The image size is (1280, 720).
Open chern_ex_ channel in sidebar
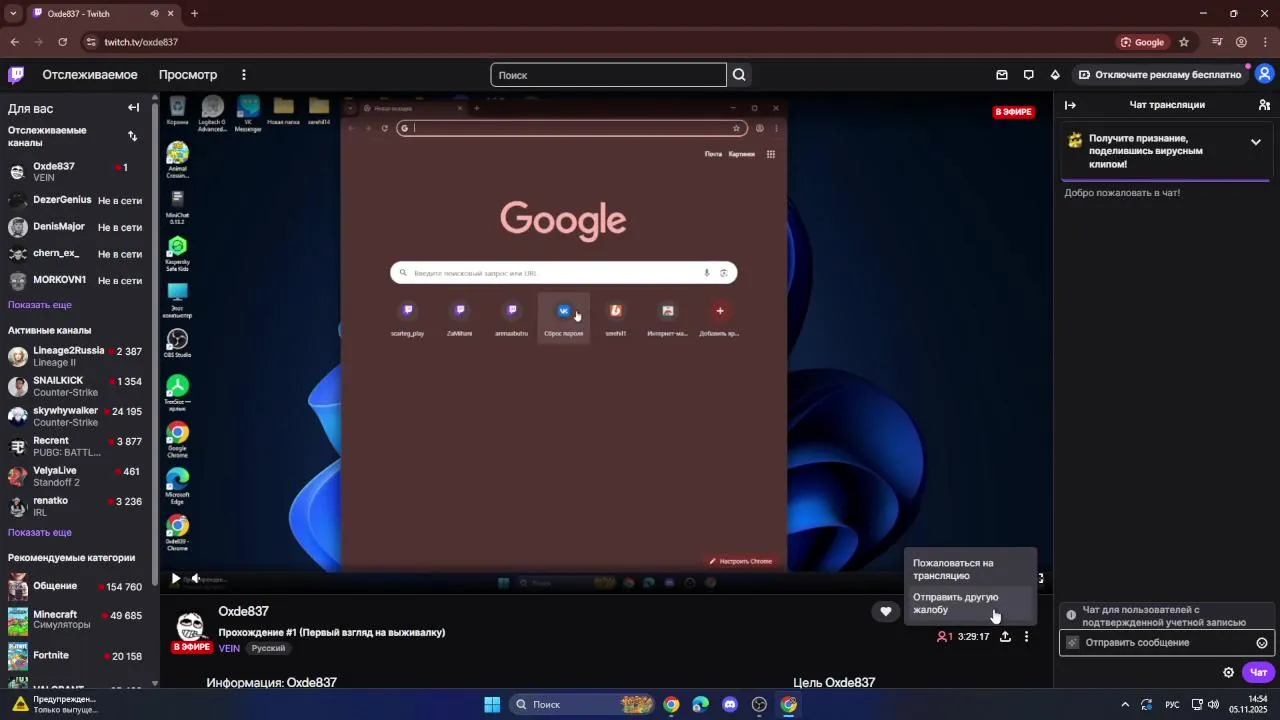click(78, 254)
